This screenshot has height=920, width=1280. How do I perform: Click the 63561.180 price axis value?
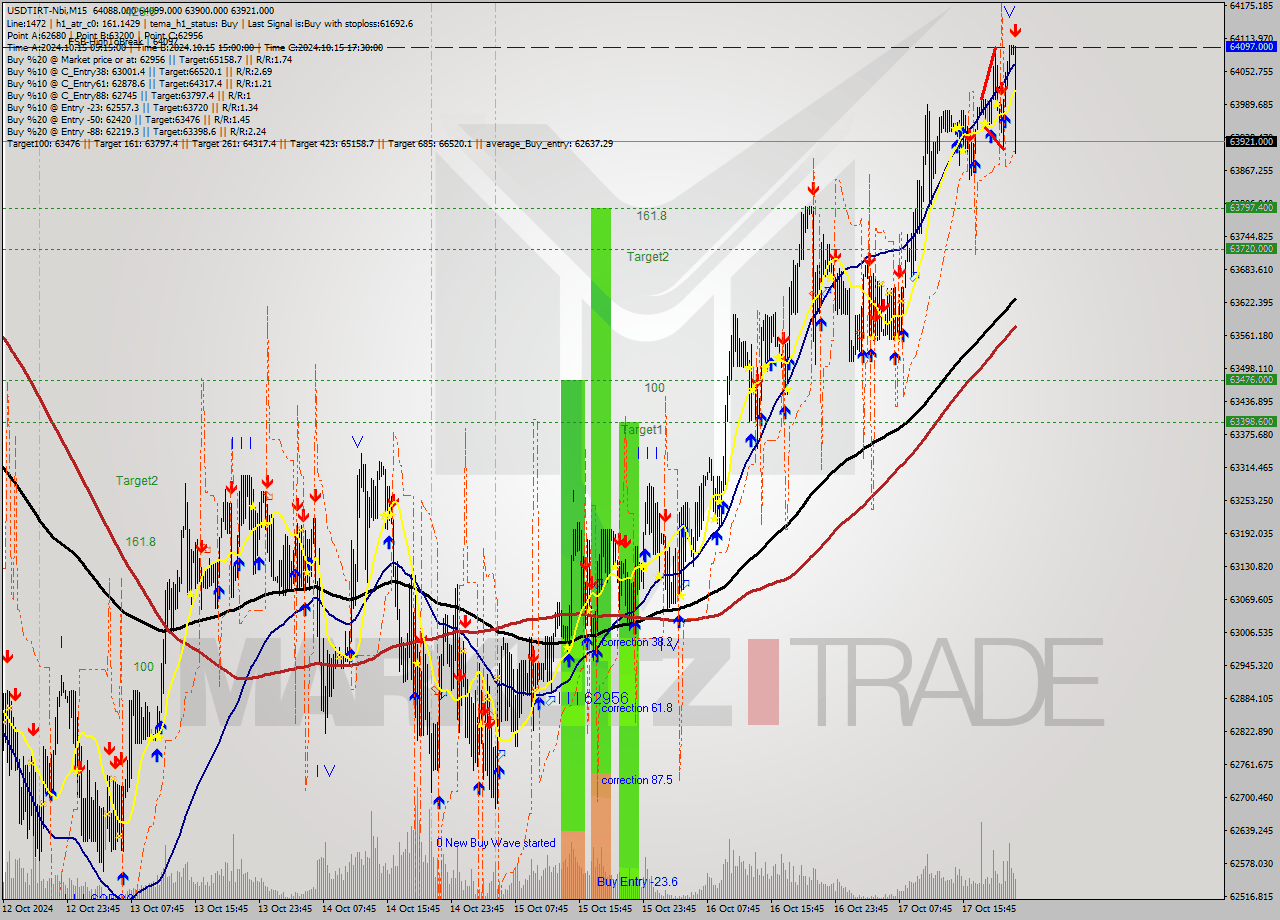click(1251, 335)
